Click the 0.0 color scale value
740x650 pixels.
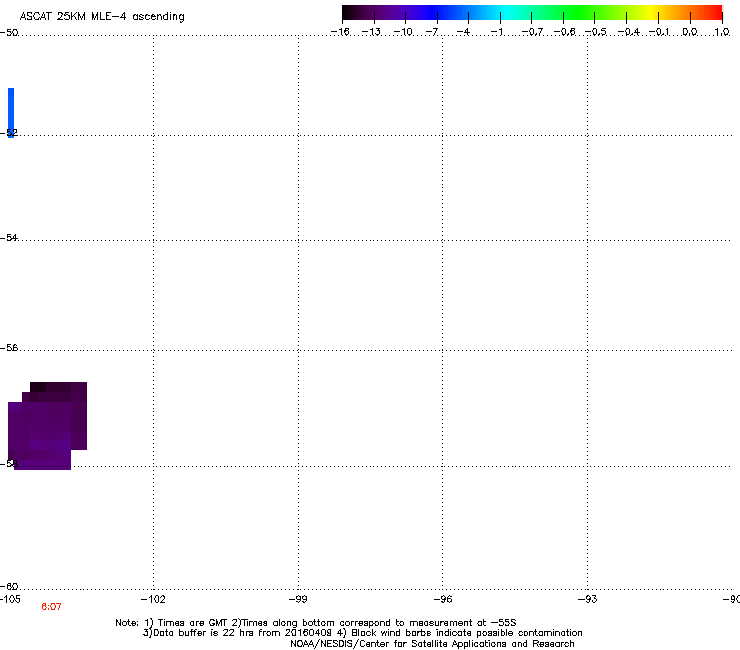tap(690, 32)
